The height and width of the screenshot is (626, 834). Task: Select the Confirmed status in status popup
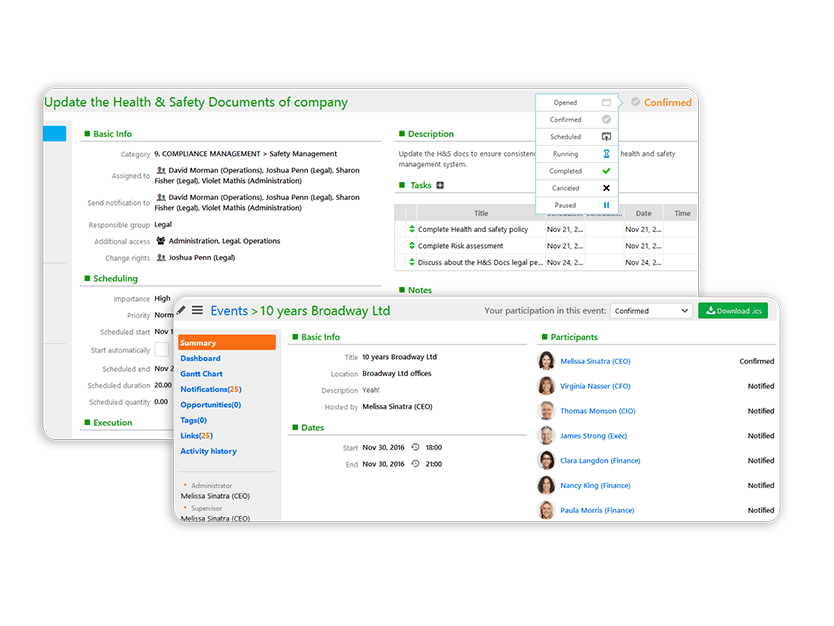coord(577,120)
